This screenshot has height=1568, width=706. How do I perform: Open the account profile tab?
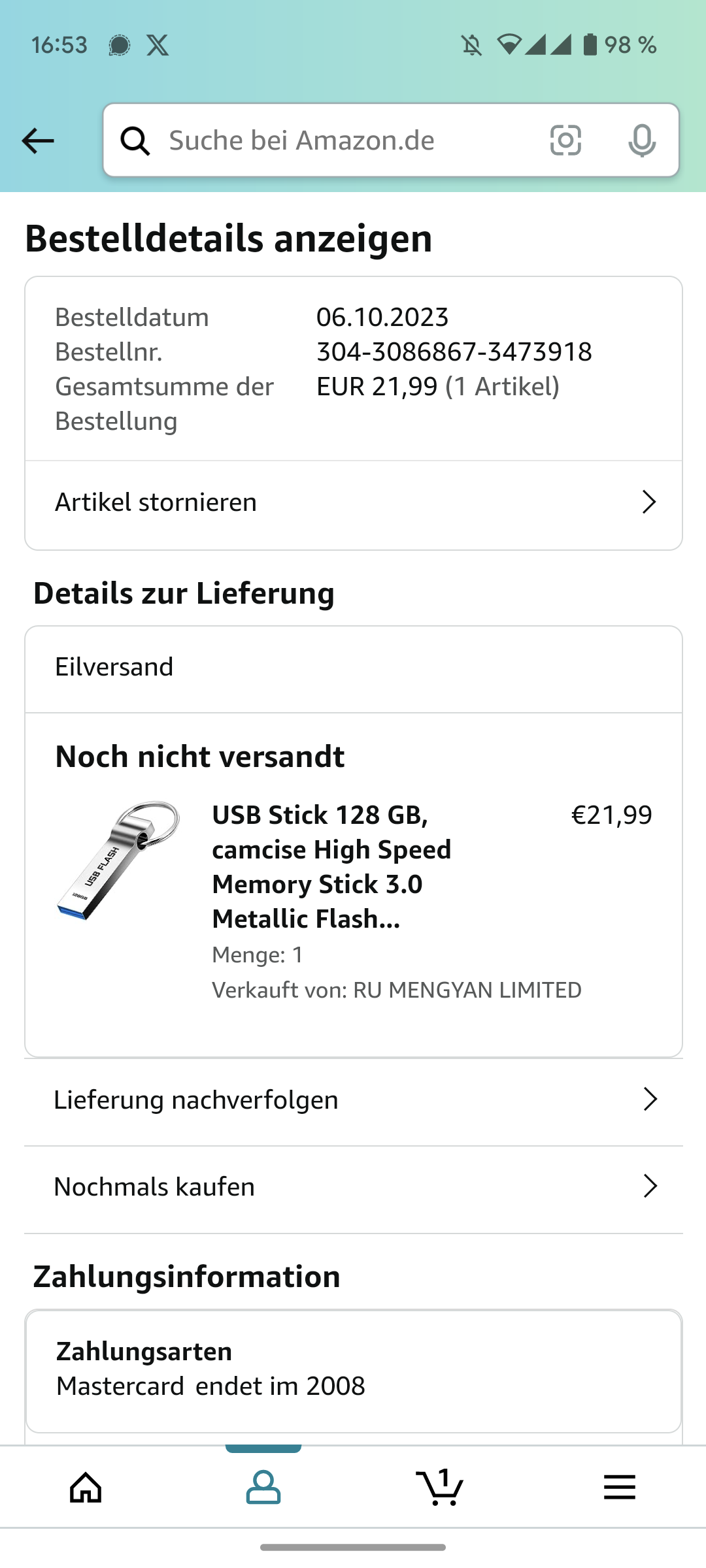(263, 1488)
